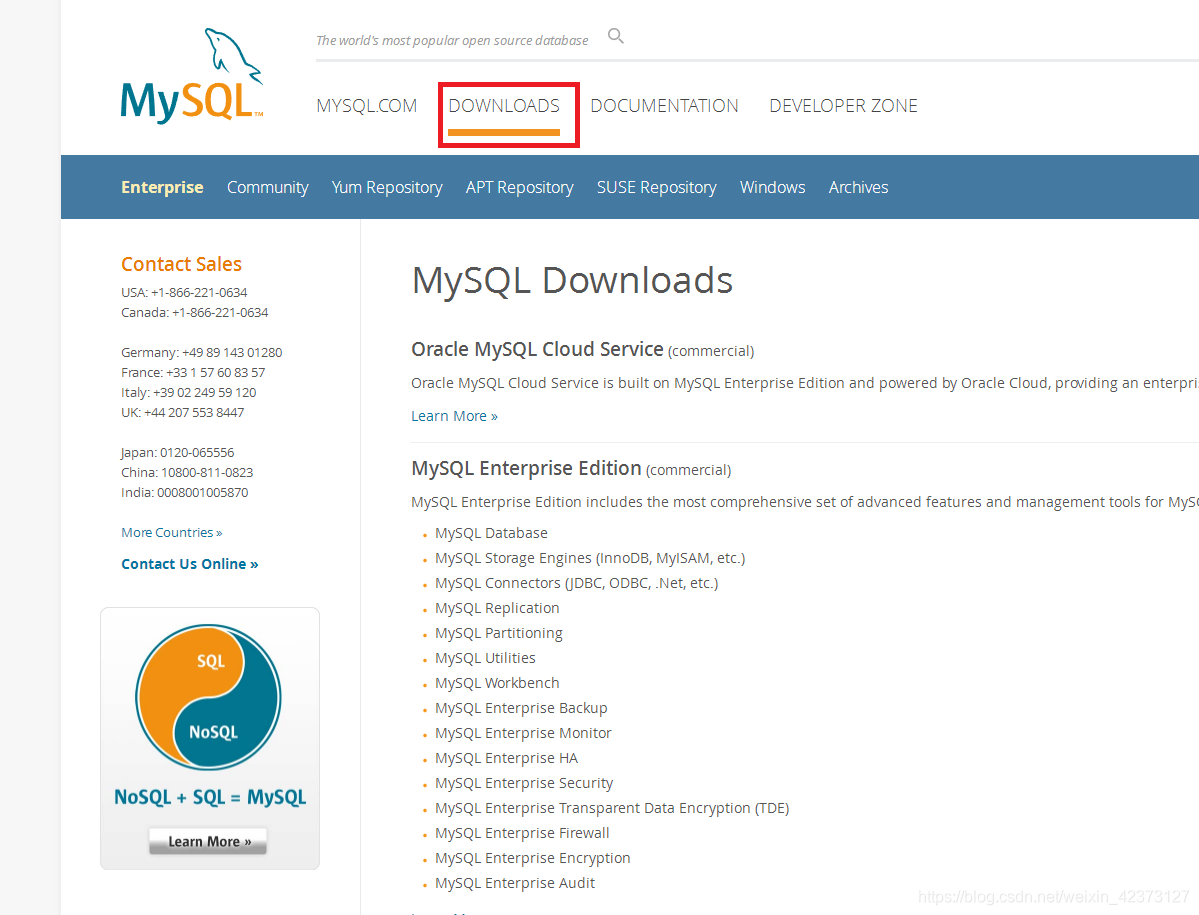Select MySQL Utilities list item
The width and height of the screenshot is (1199, 915).
(x=485, y=658)
